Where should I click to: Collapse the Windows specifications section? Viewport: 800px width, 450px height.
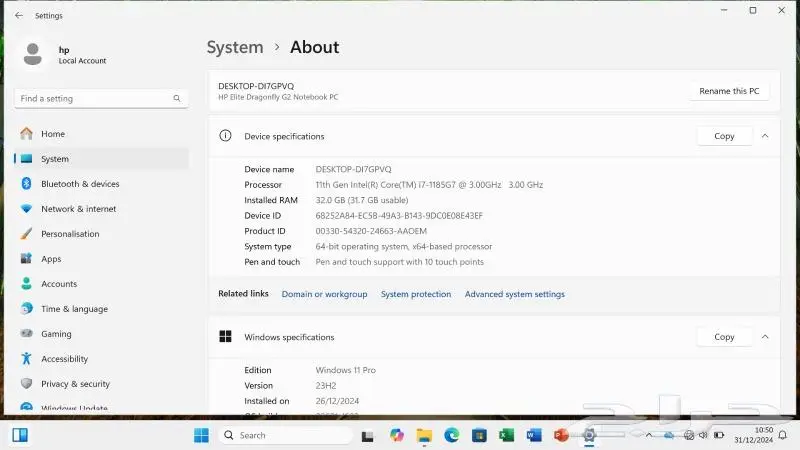click(x=765, y=337)
